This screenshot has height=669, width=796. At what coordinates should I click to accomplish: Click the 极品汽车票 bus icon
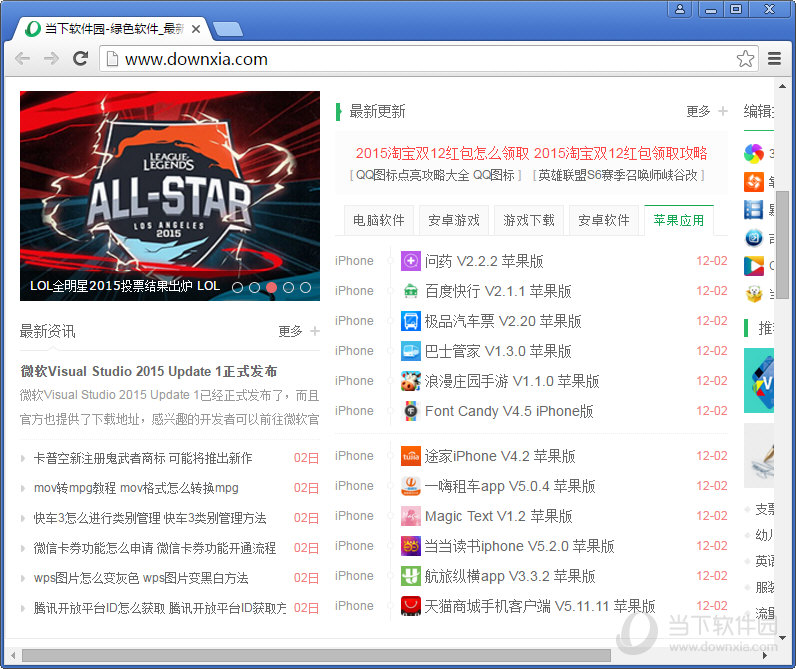(411, 321)
